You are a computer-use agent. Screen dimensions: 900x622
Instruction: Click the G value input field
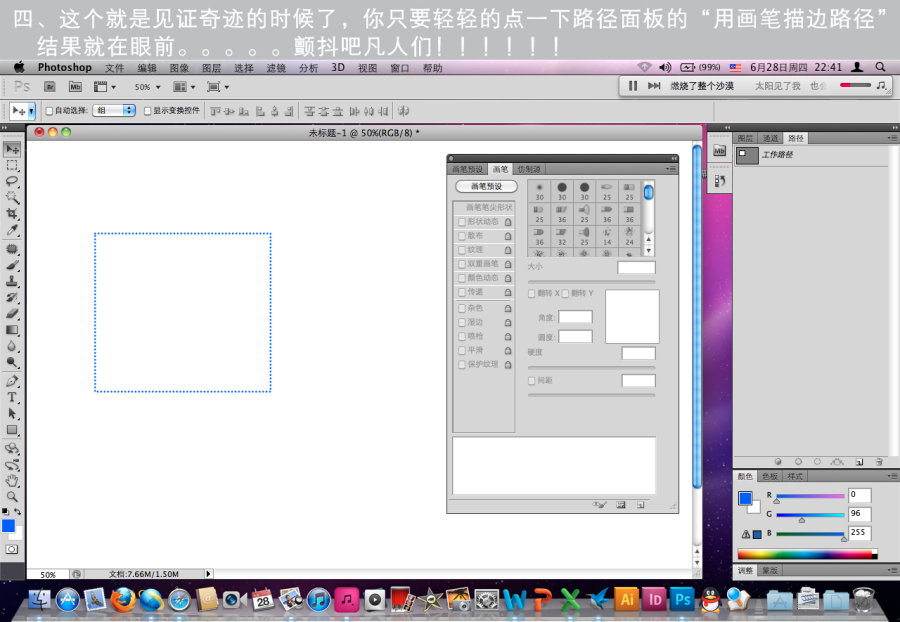click(x=859, y=514)
